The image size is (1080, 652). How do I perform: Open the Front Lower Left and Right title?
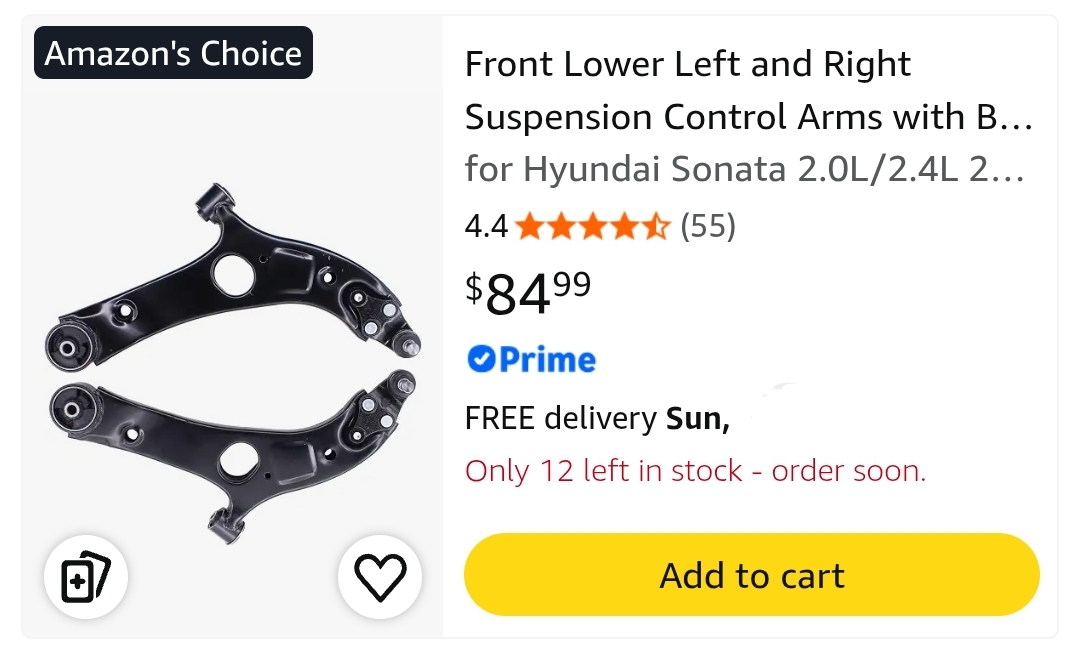tap(688, 64)
